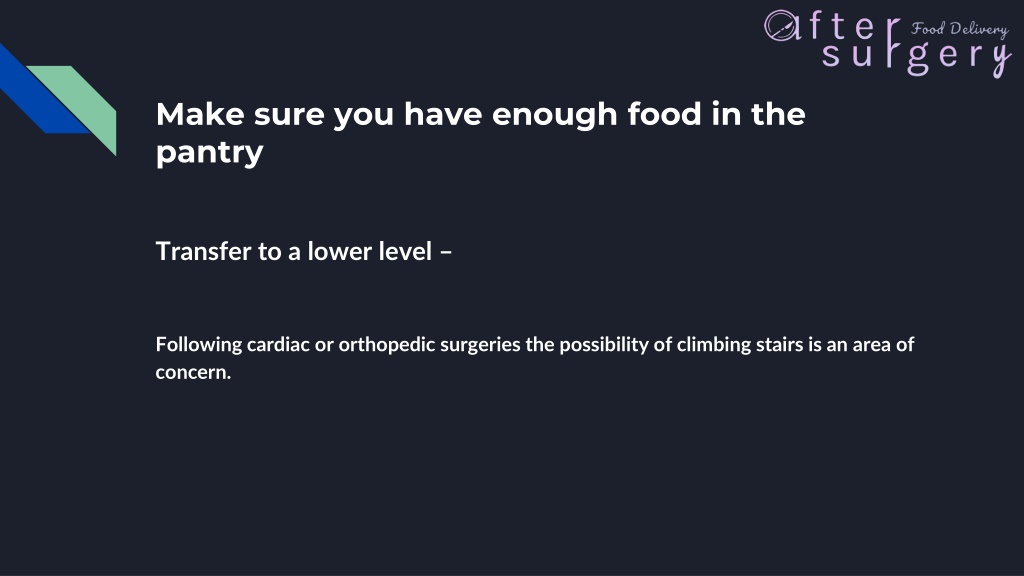Click the word 'Transfer' in the subtitle
The width and height of the screenshot is (1024, 576).
click(x=203, y=251)
